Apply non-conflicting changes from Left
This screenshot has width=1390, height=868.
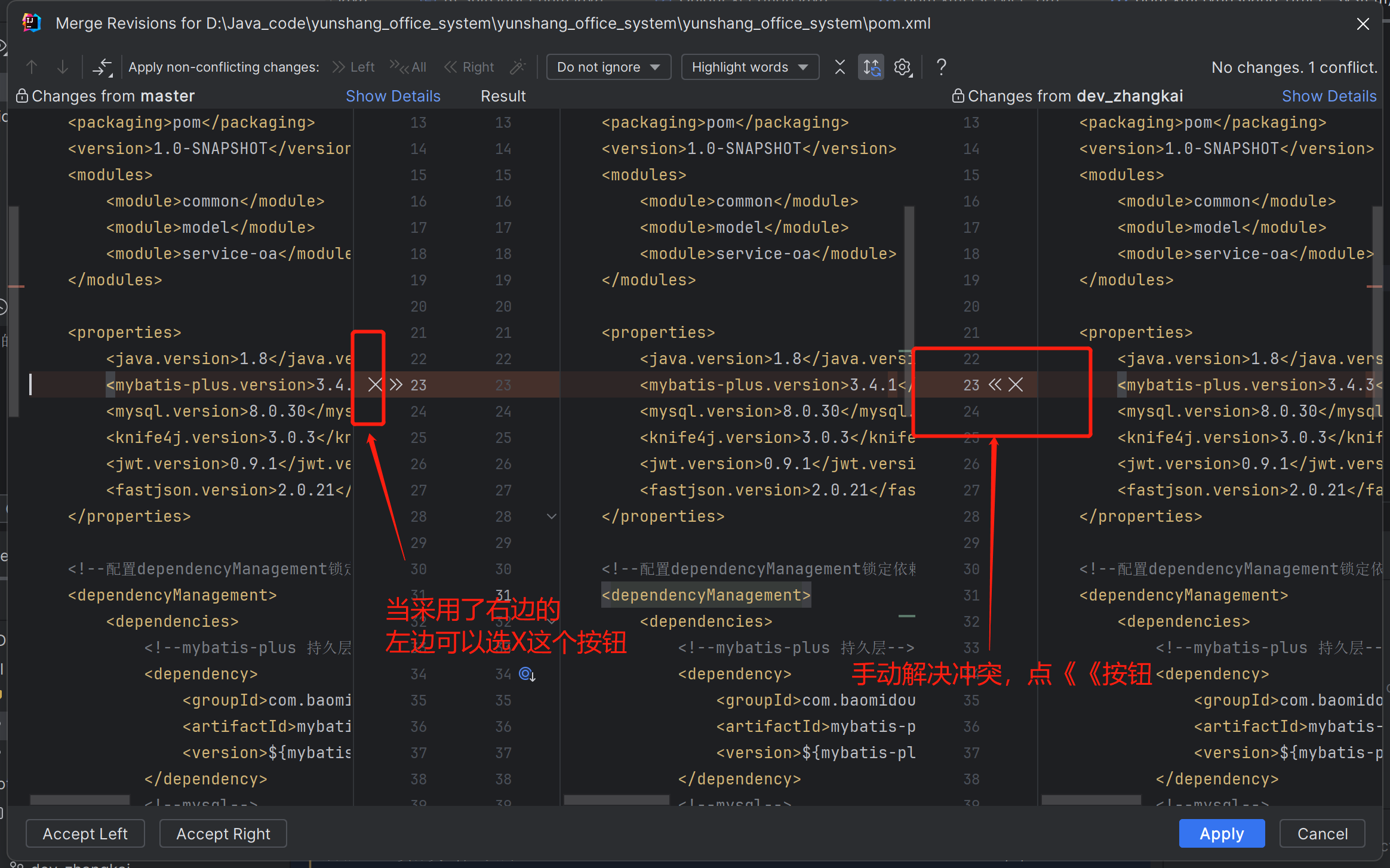[x=353, y=67]
